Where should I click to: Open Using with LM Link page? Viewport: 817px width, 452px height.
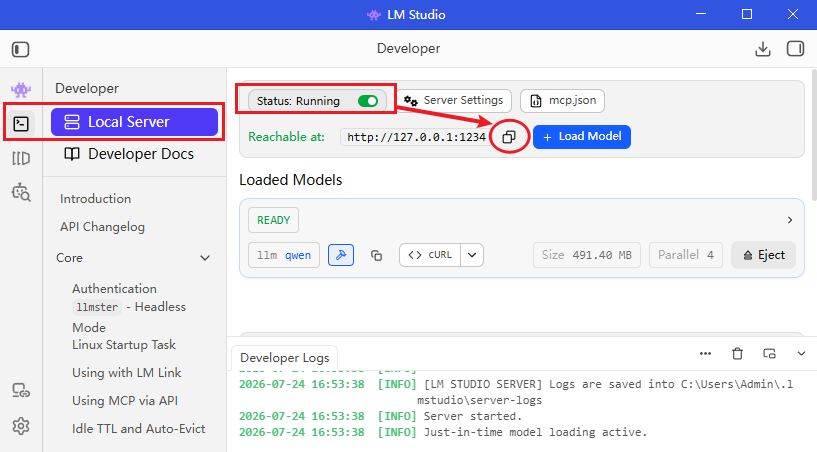click(x=127, y=373)
